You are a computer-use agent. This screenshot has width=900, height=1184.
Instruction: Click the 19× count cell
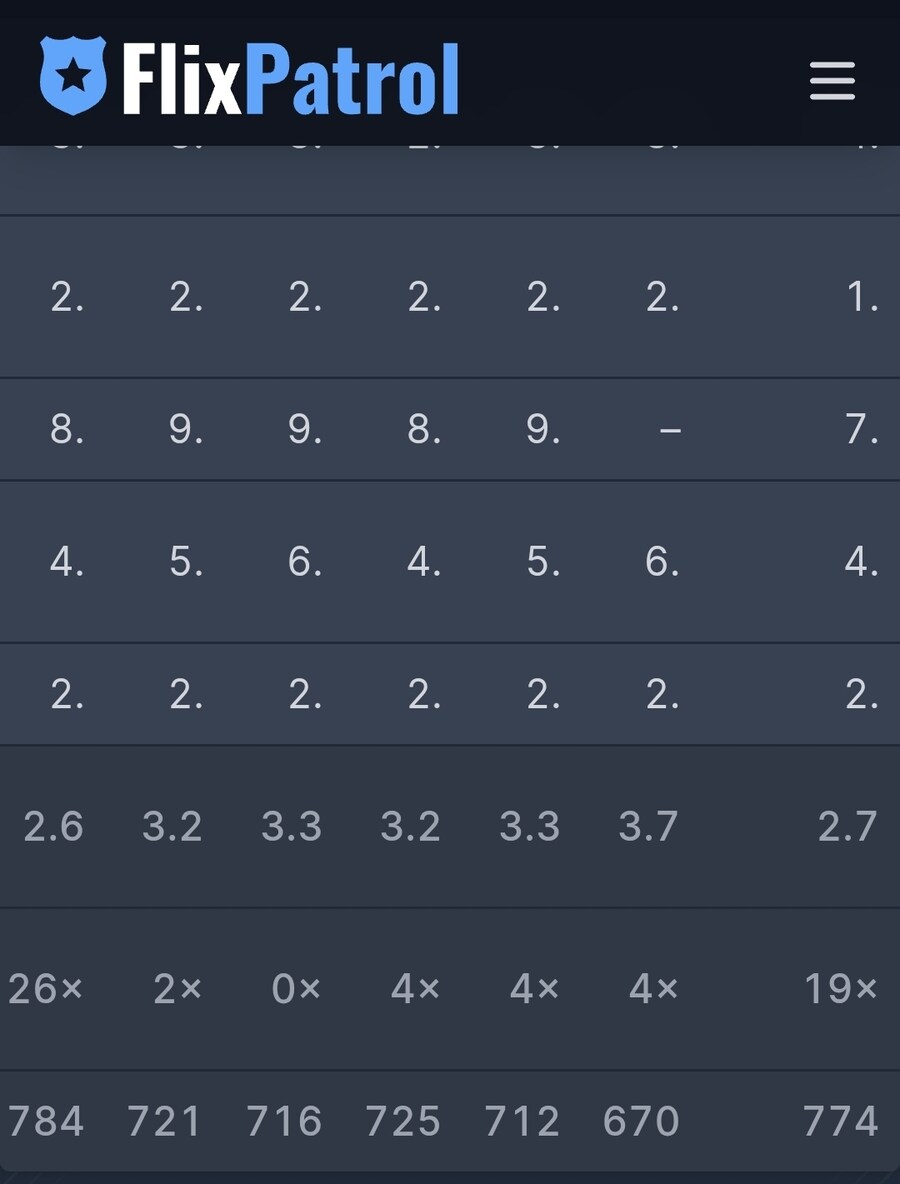point(841,988)
